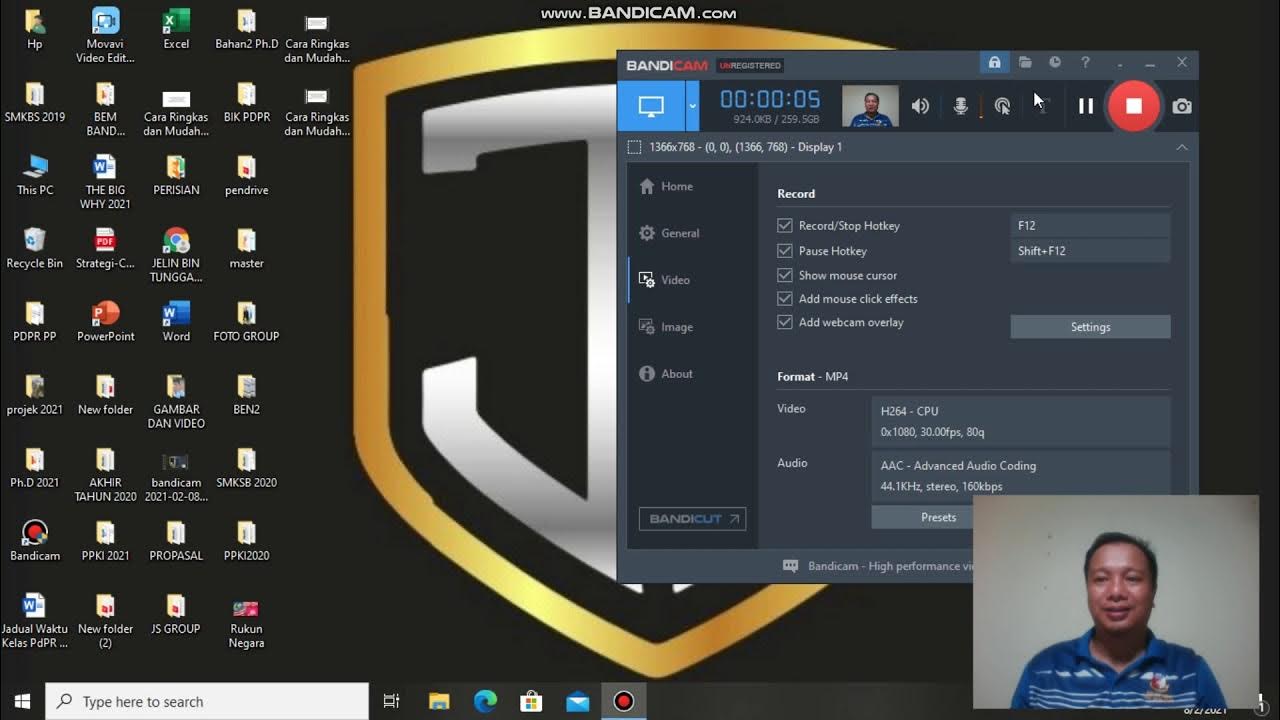Click the Bandicam message speech bubble icon
This screenshot has height=720, width=1280.
coord(790,566)
